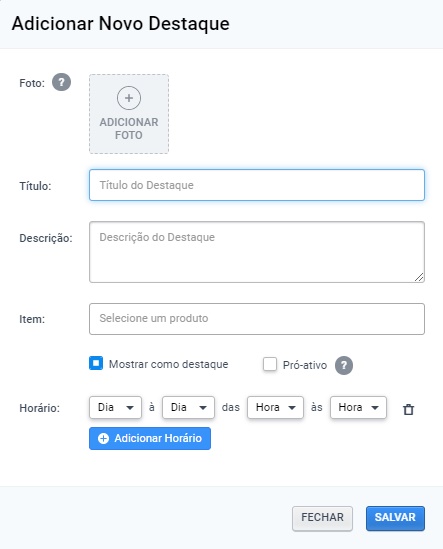This screenshot has width=443, height=549.
Task: Click the ADICIONAR FOTO upload area
Action: pyautogui.click(x=129, y=114)
